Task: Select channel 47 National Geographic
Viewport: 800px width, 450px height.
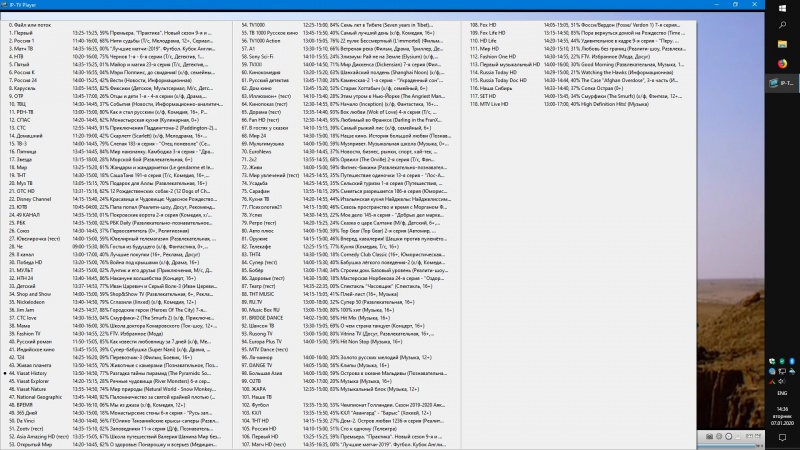Action: (x=35, y=397)
